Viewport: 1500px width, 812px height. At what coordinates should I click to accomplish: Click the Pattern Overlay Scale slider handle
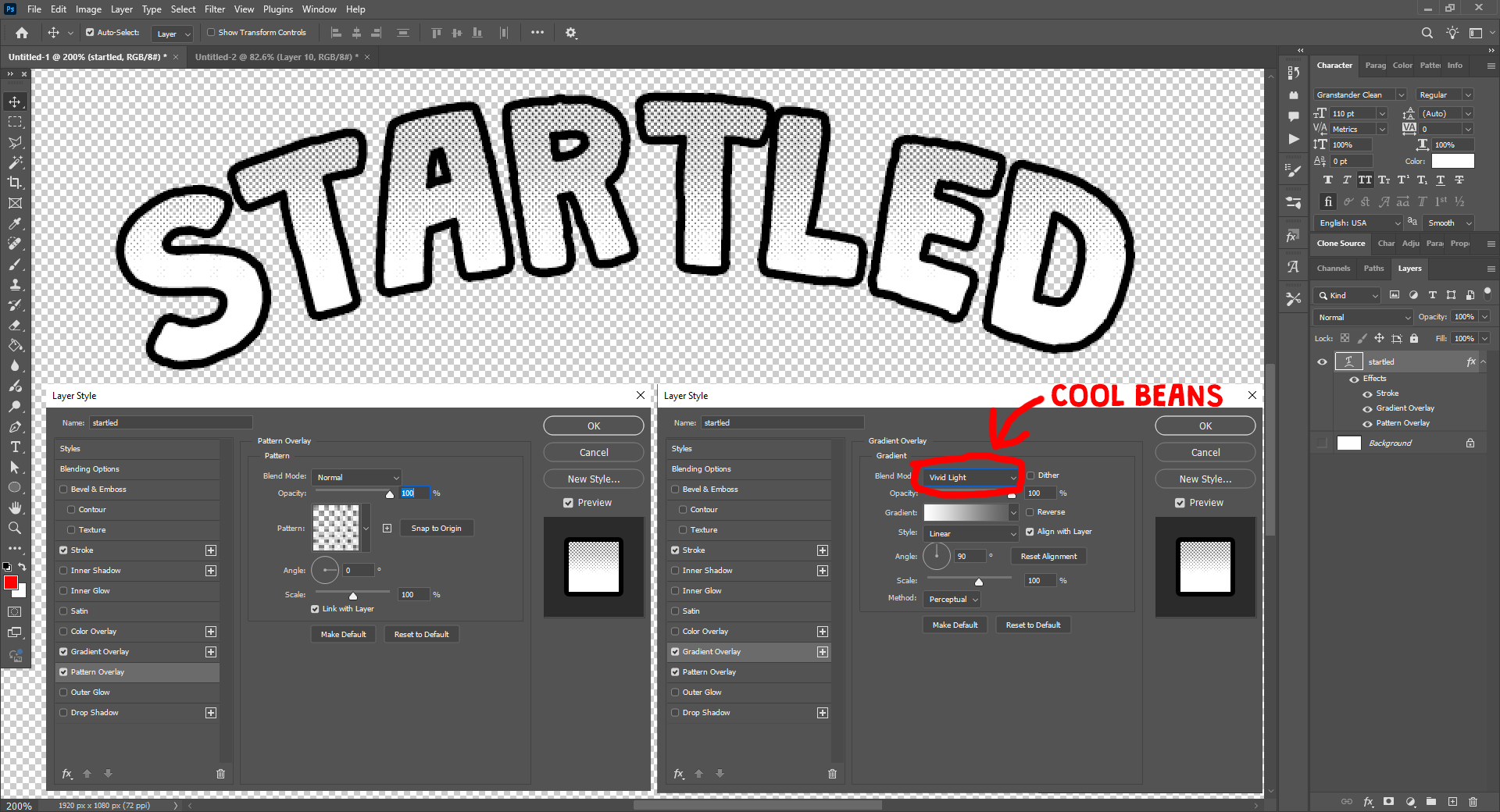click(x=353, y=597)
